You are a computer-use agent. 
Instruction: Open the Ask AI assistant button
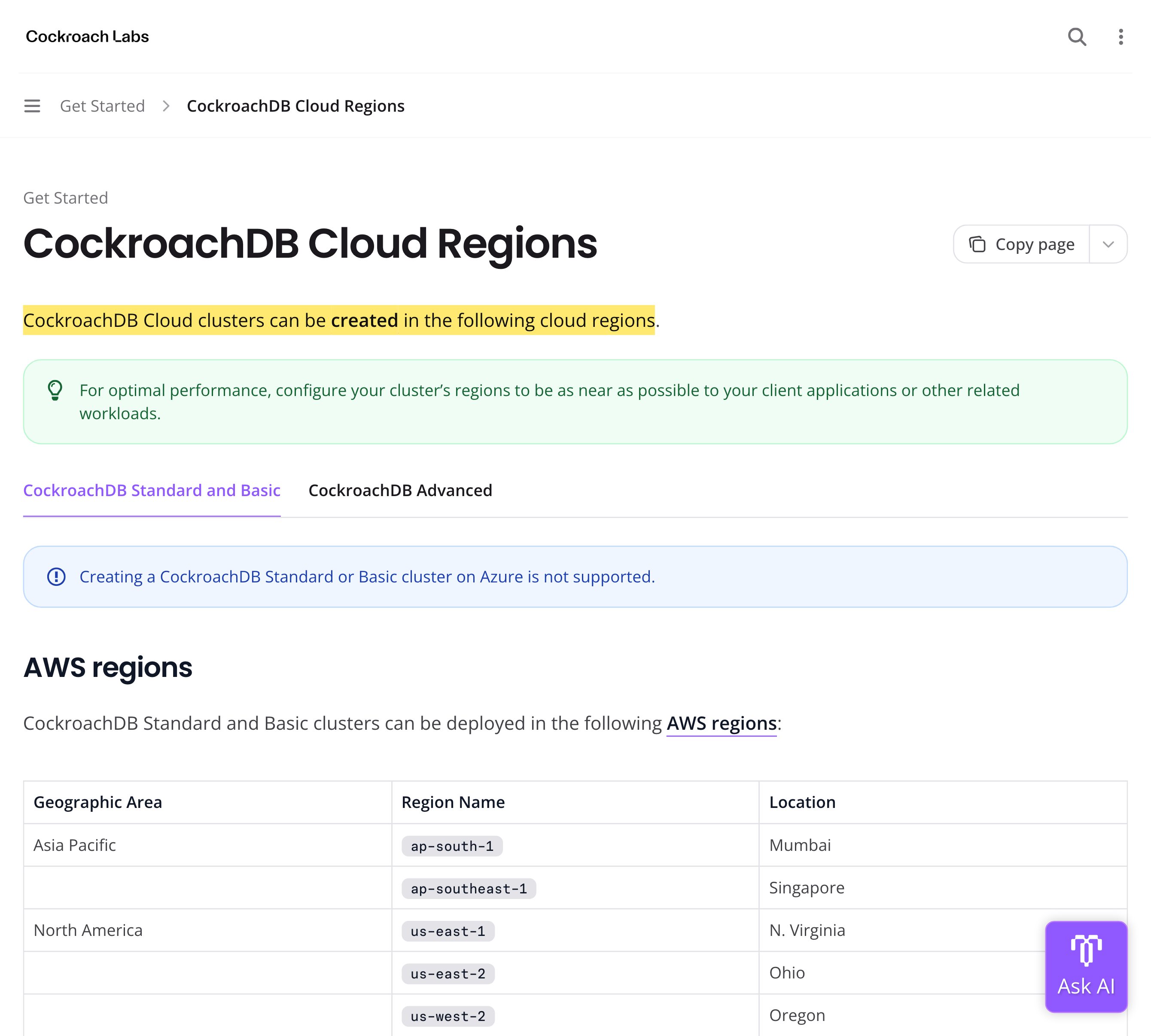(1086, 966)
